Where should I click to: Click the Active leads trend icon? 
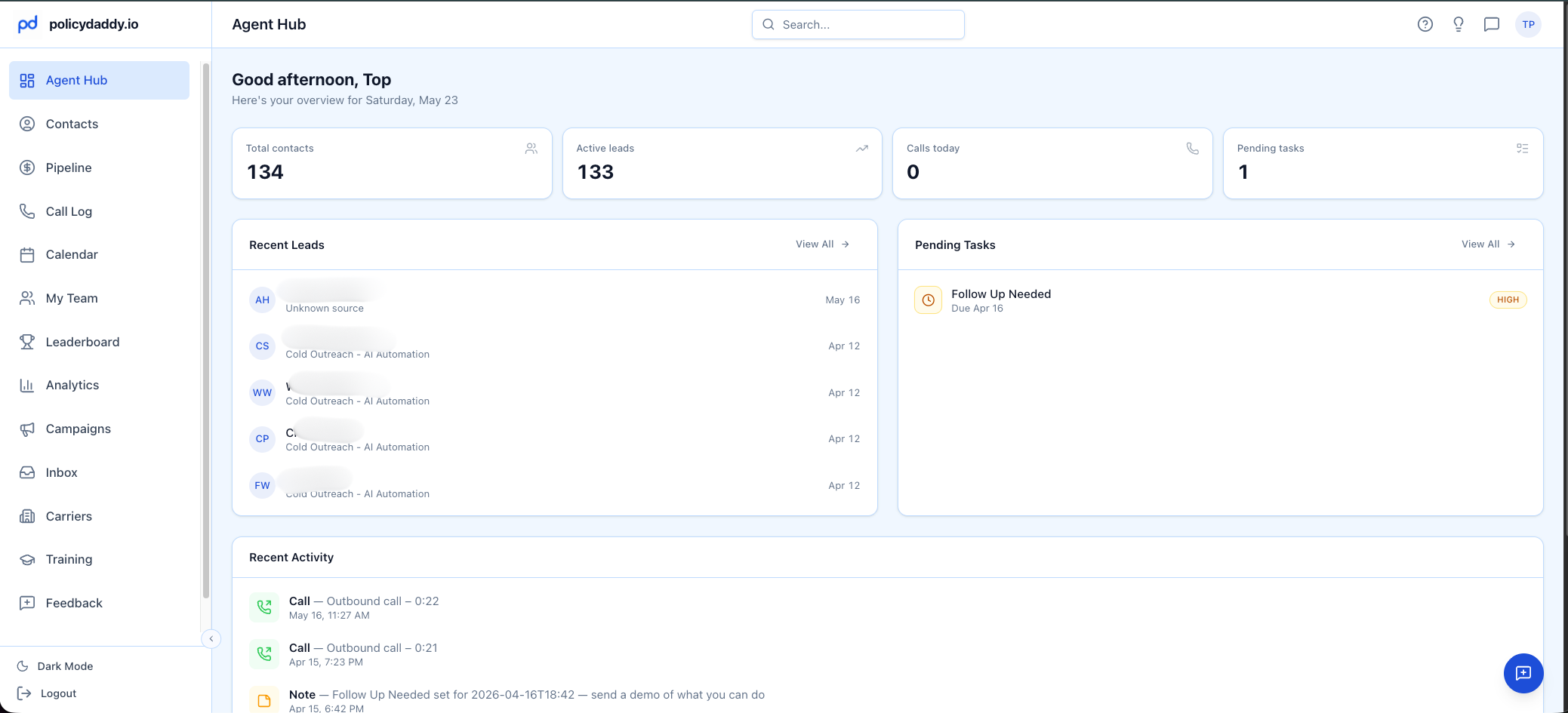click(x=861, y=149)
